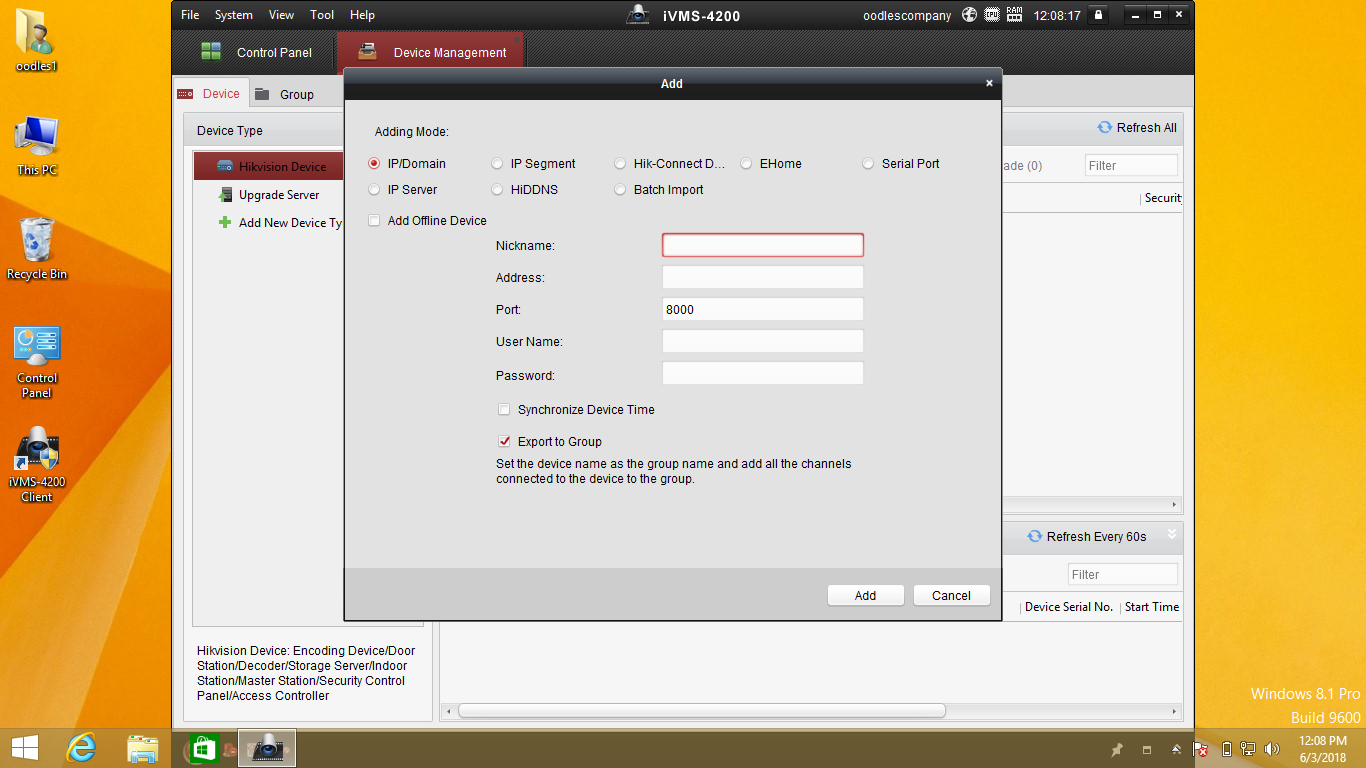Viewport: 1366px width, 768px height.
Task: Open File Explorer from taskbar
Action: [x=143, y=748]
